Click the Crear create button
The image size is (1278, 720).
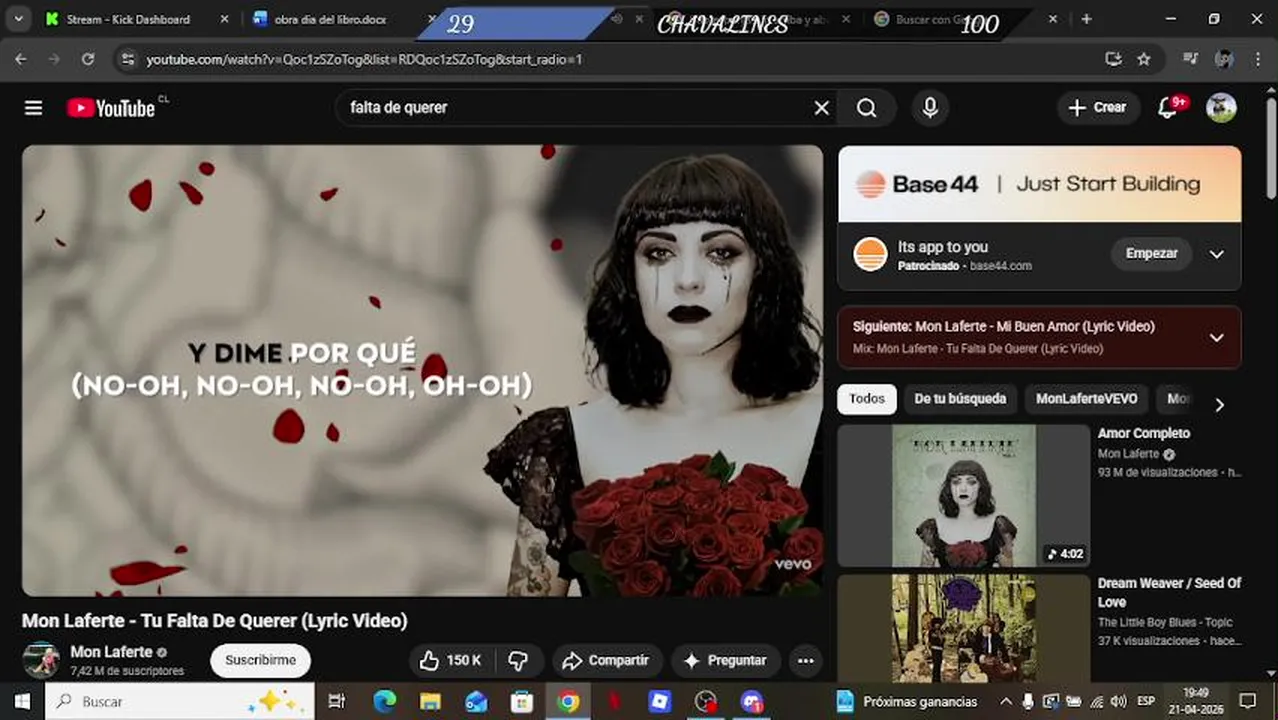(1098, 108)
